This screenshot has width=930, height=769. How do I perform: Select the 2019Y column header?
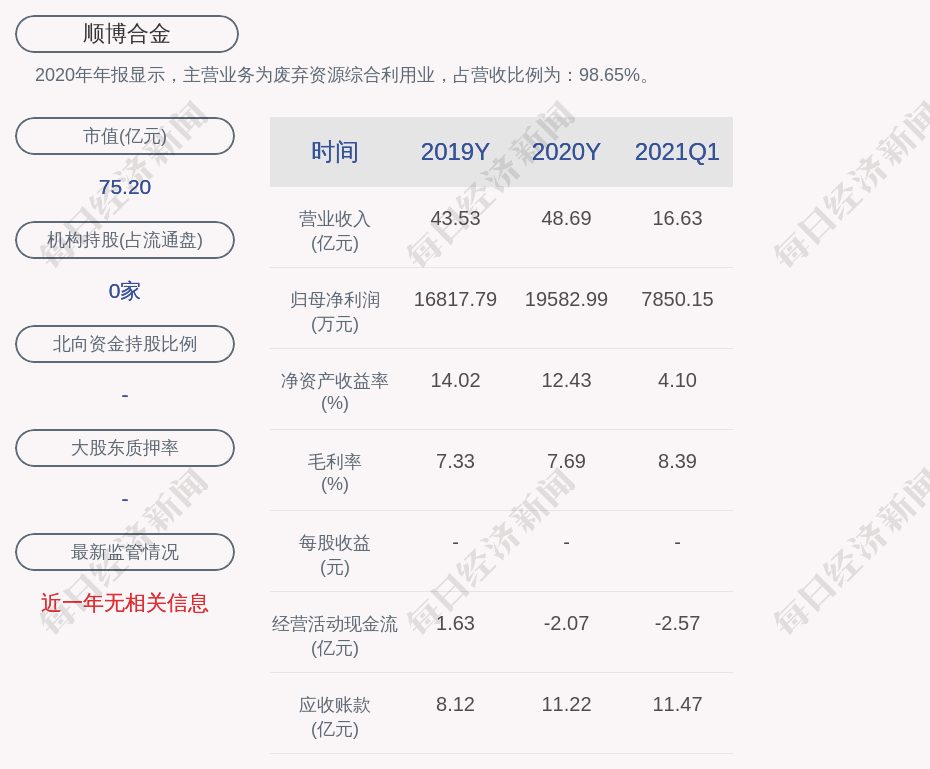[455, 152]
